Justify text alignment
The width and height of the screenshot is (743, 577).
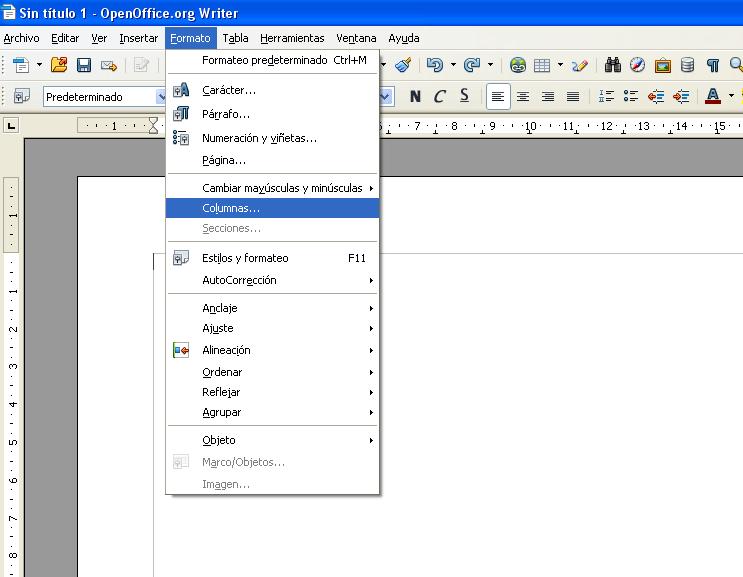click(x=573, y=97)
